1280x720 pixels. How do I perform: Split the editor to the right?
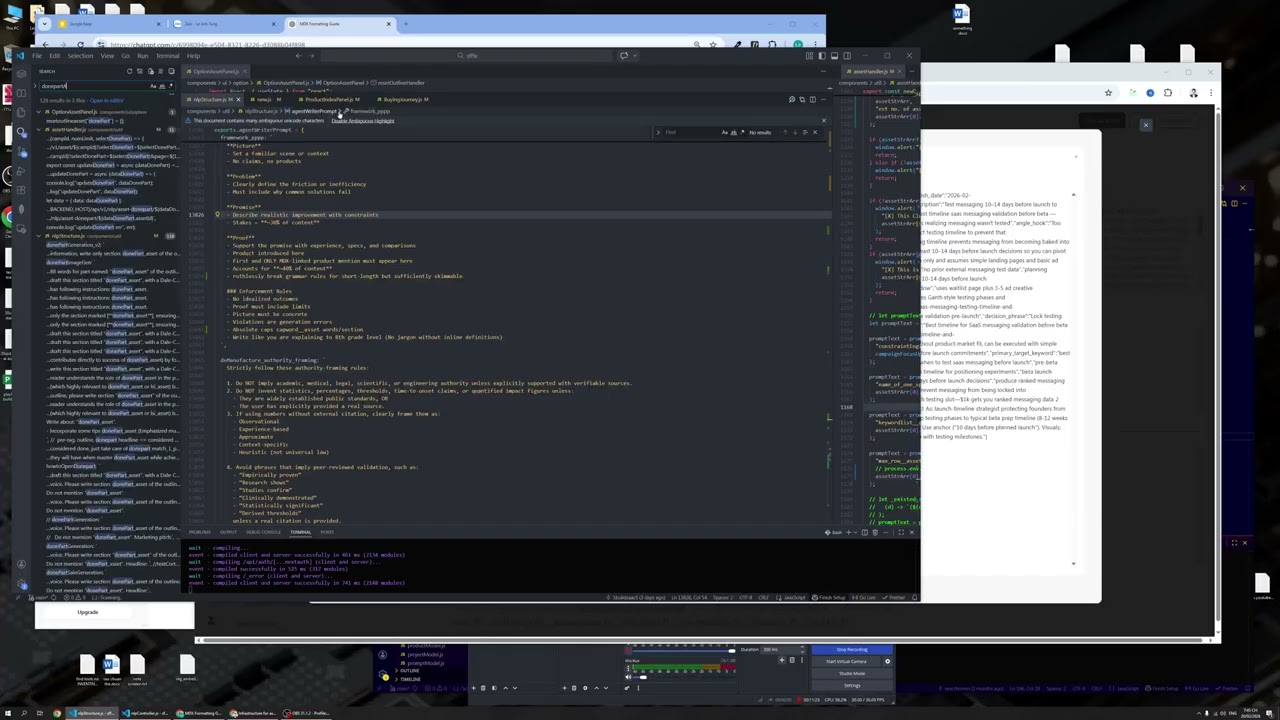coord(813,99)
